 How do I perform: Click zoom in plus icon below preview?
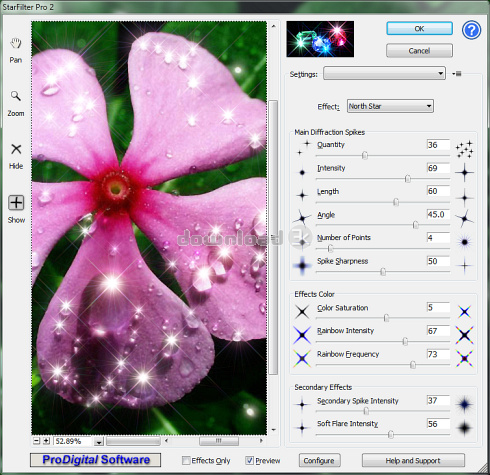(46, 441)
